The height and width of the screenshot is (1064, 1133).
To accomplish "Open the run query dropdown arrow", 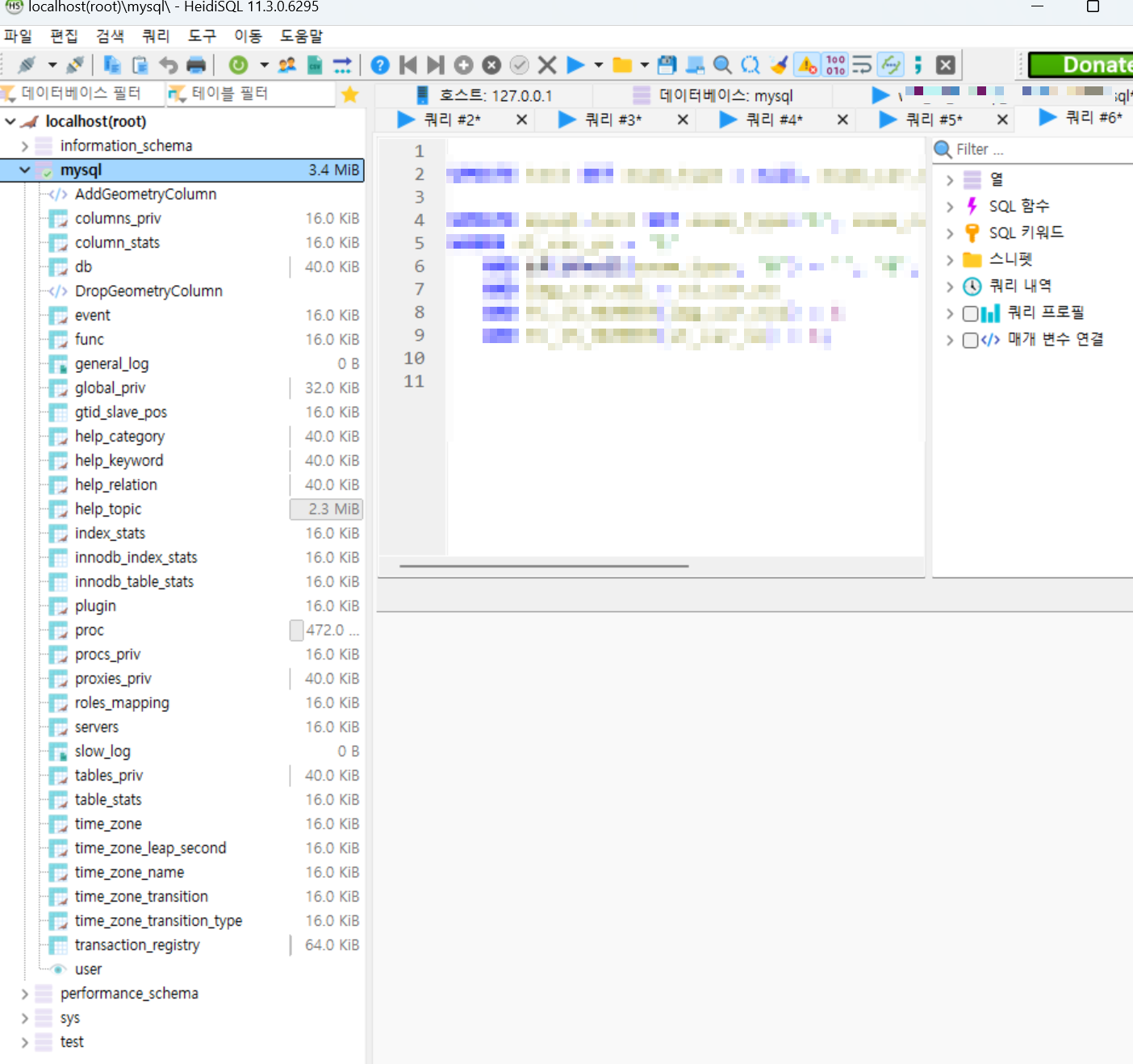I will tap(599, 65).
